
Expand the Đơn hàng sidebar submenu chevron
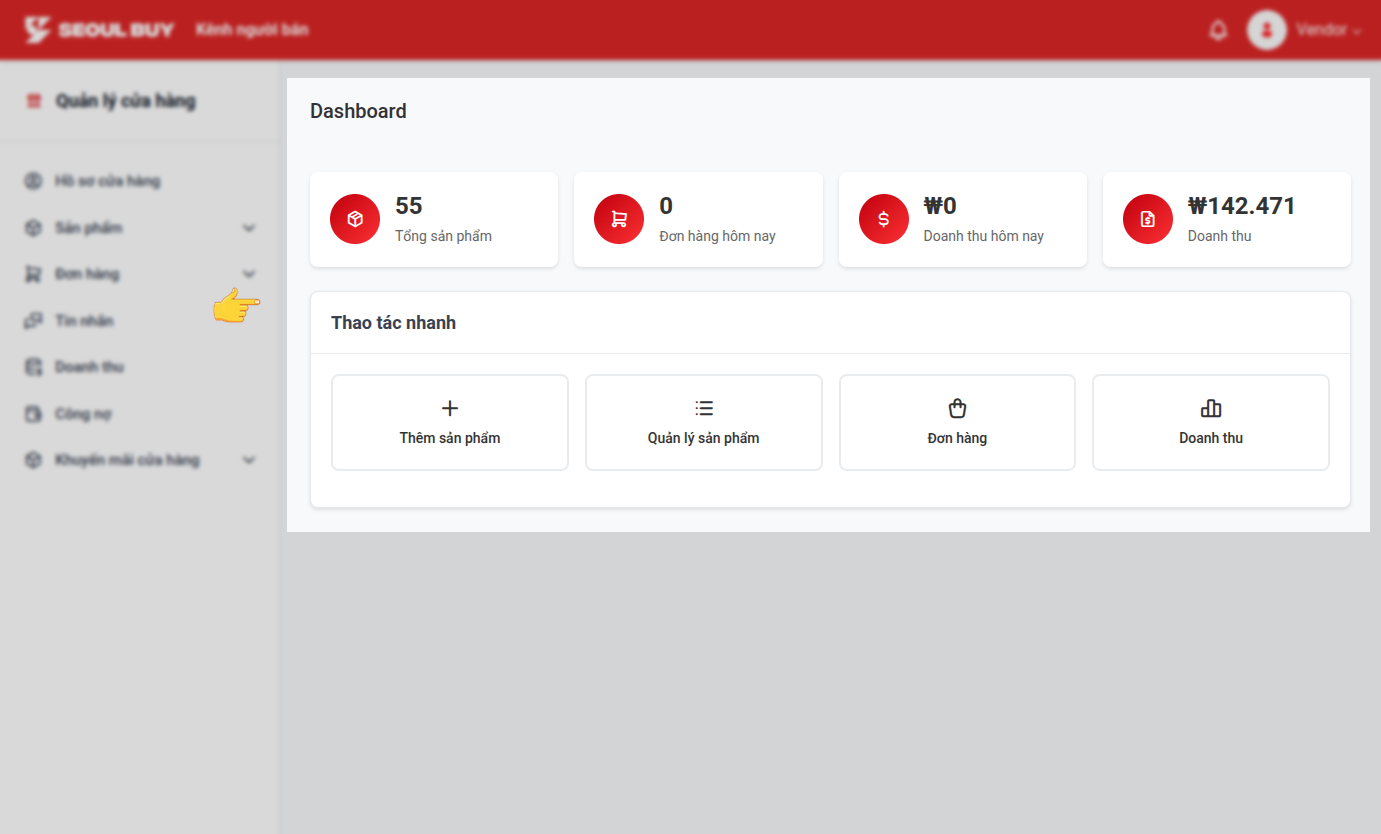click(x=249, y=274)
